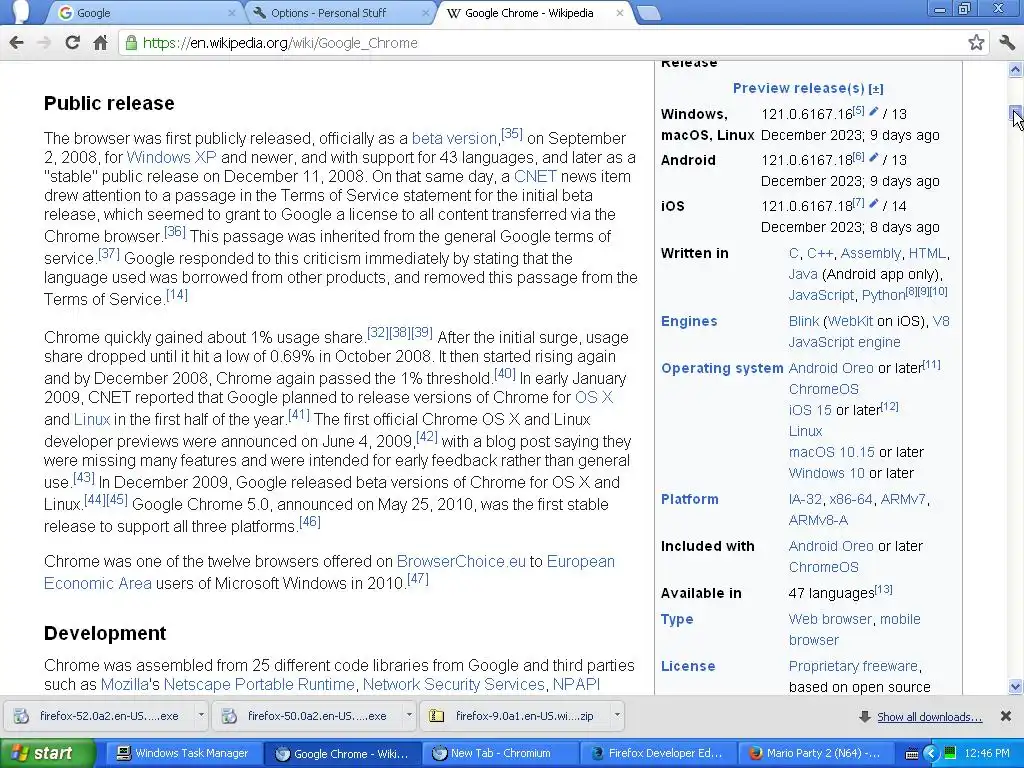This screenshot has width=1024, height=768.
Task: Open the Android Oreo operating system link
Action: [x=831, y=368]
